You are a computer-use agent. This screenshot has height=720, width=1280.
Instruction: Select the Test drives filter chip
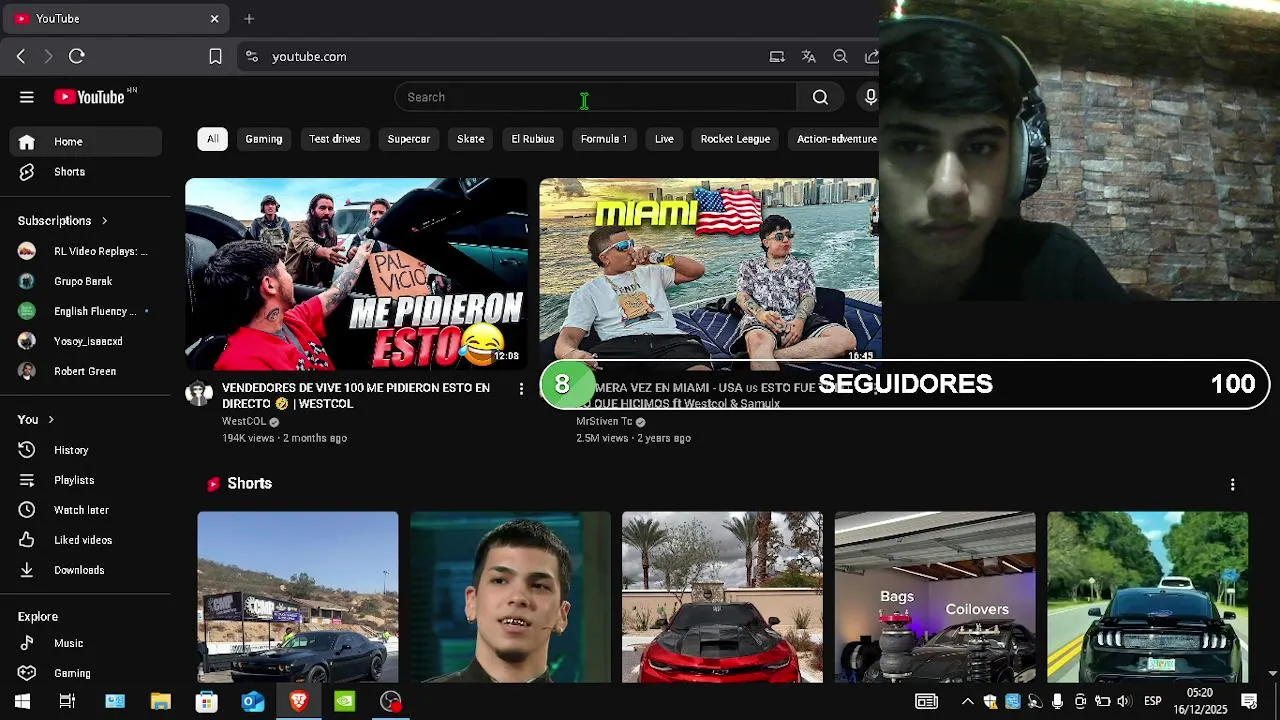[x=335, y=139]
